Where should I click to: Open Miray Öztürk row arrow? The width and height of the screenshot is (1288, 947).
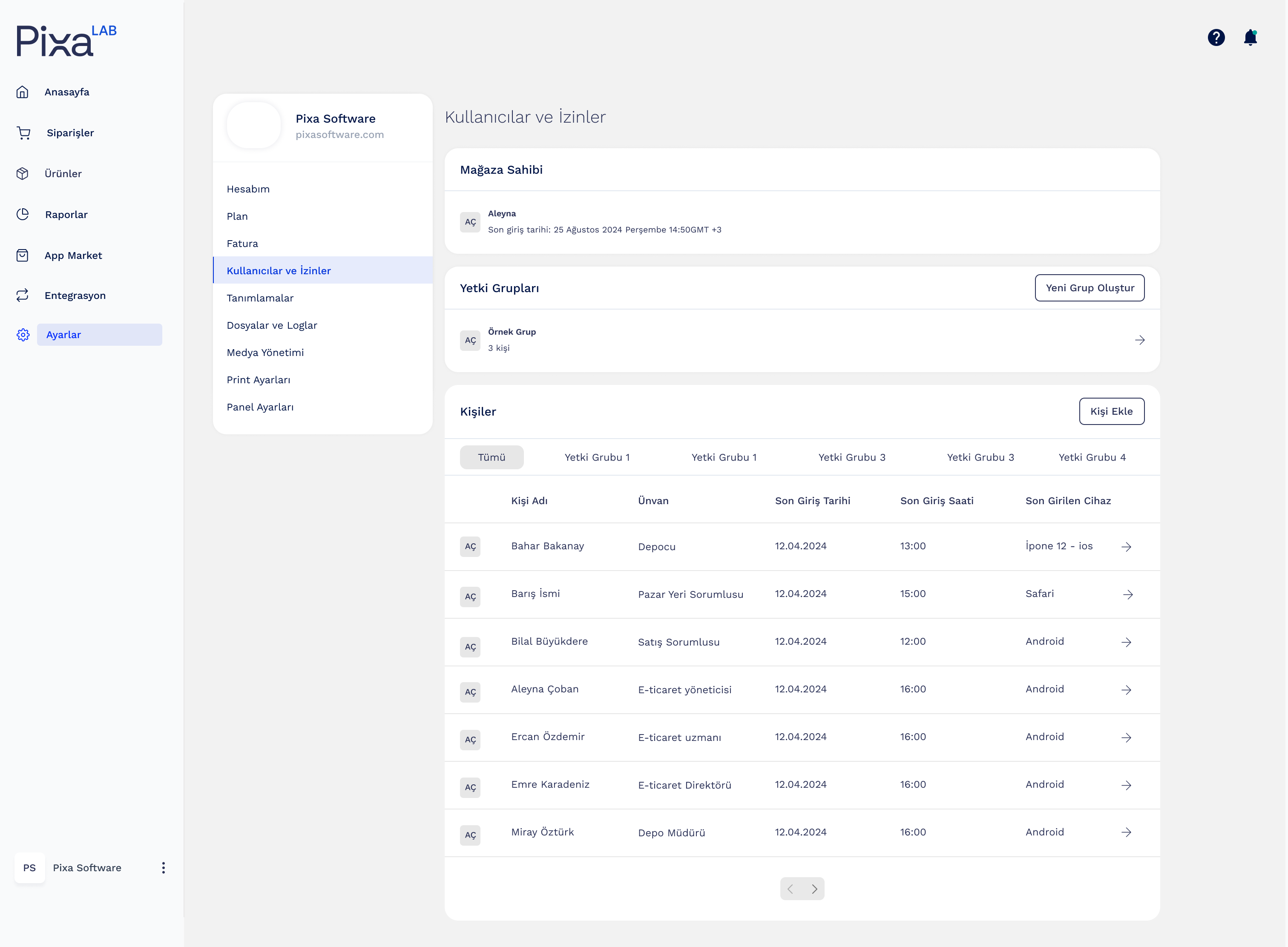(x=1126, y=832)
